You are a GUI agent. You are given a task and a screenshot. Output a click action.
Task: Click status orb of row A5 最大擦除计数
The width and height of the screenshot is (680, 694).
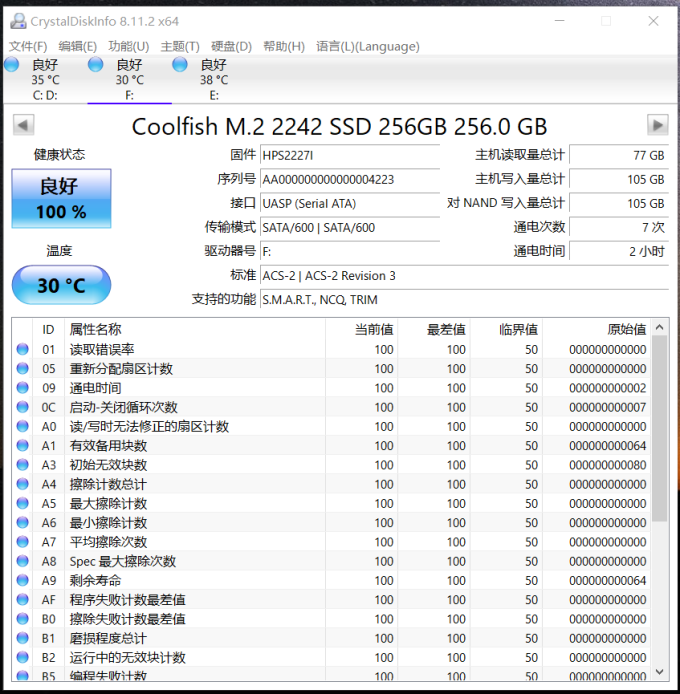[23, 503]
